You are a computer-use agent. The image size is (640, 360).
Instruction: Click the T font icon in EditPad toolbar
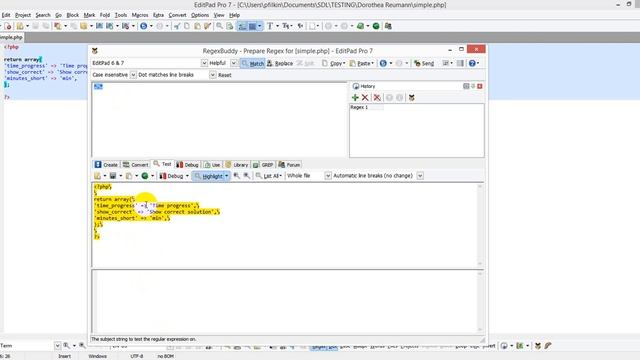pyautogui.click(x=270, y=26)
